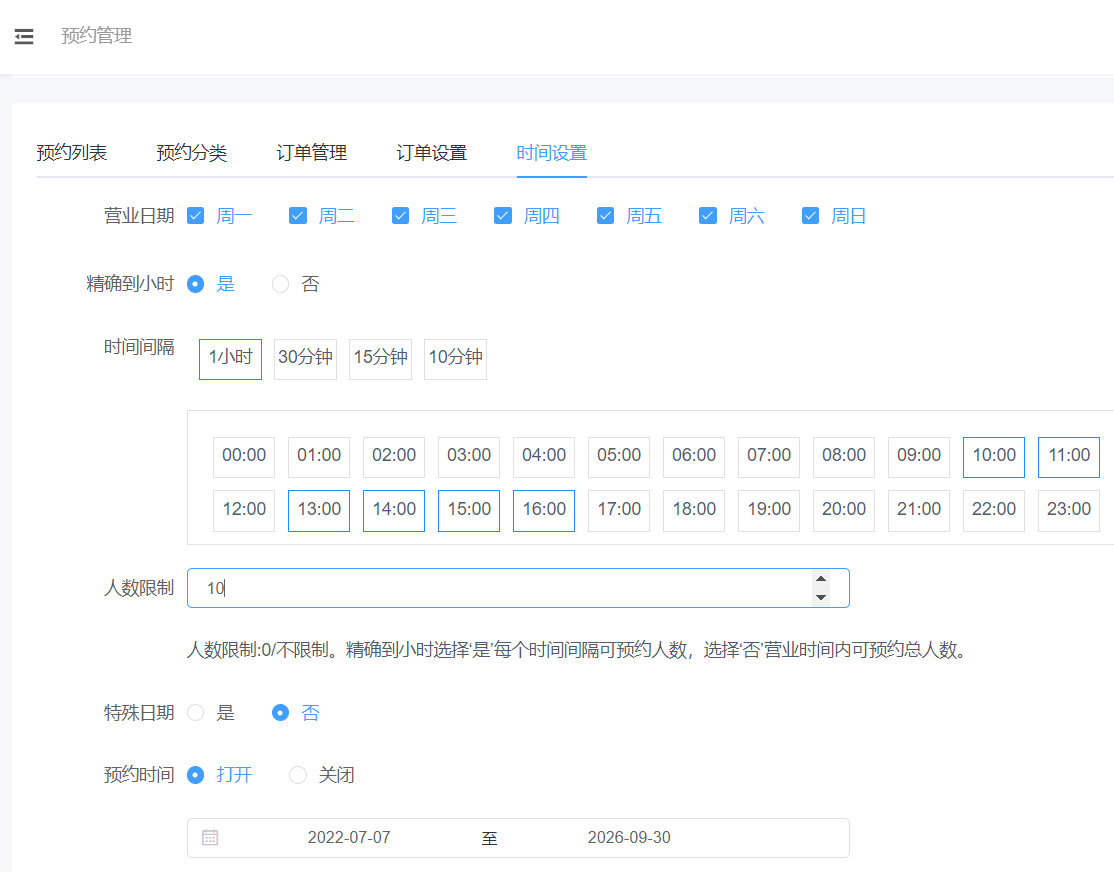The width and height of the screenshot is (1114, 872).
Task: Collapse the sidebar with the hamburger icon
Action: 24,36
